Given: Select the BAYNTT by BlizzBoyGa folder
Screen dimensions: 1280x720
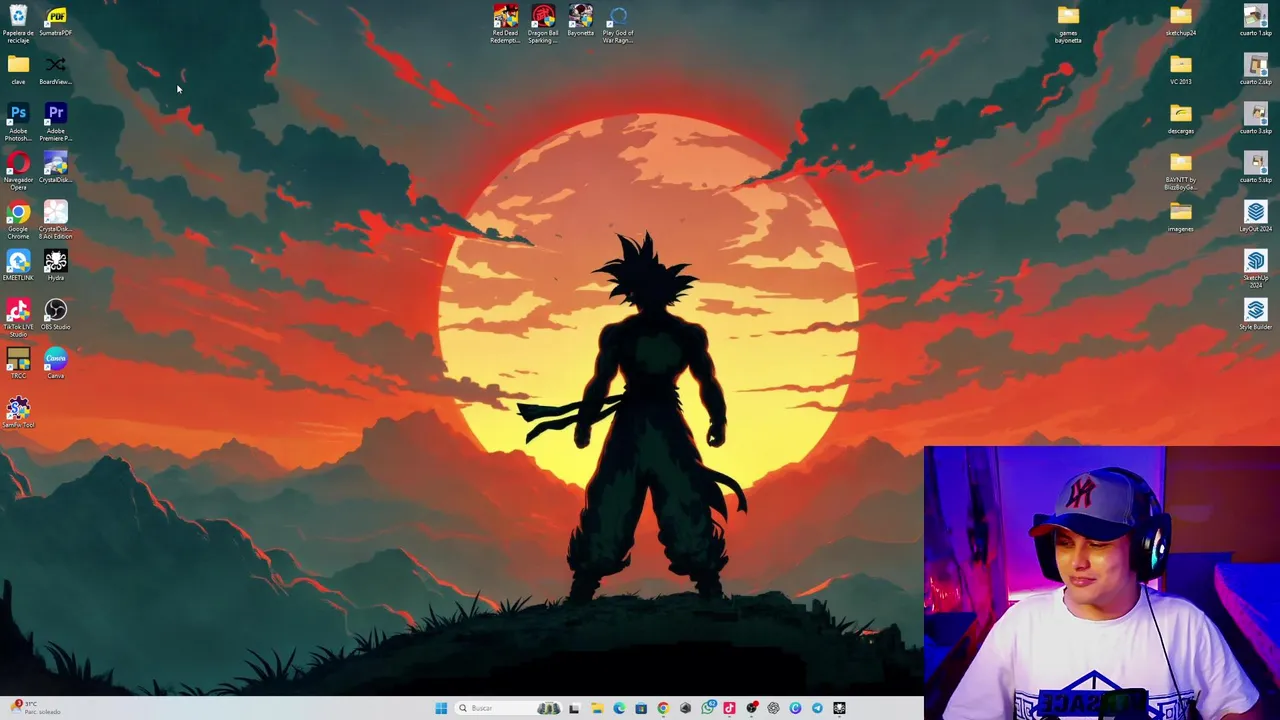Looking at the screenshot, I should (x=1181, y=171).
